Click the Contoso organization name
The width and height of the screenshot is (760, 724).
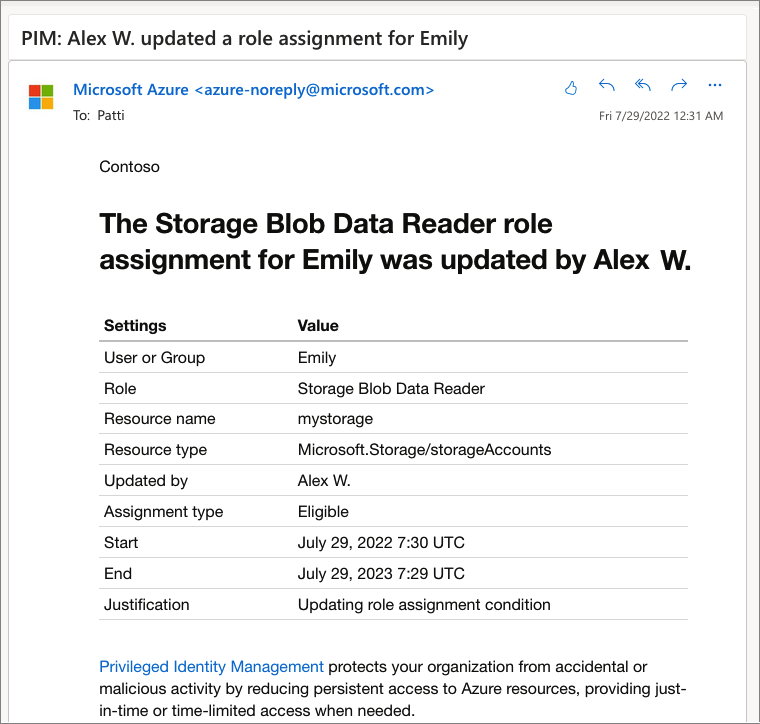[x=129, y=167]
